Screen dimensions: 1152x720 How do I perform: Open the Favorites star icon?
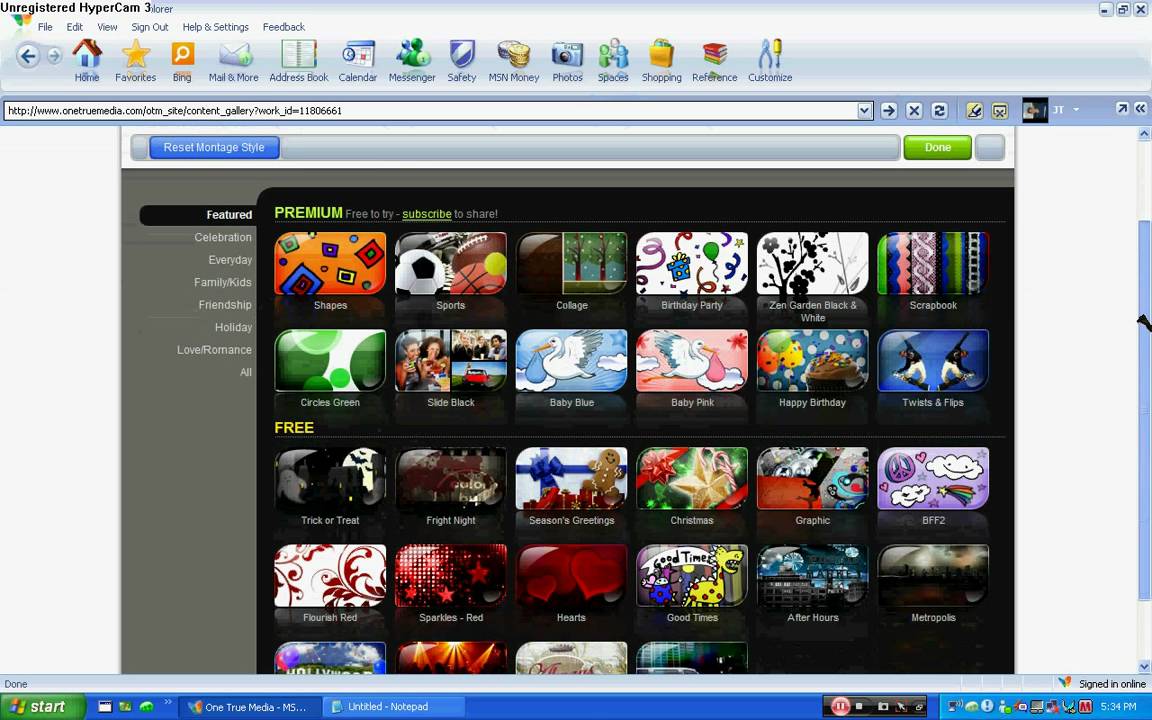tap(136, 60)
